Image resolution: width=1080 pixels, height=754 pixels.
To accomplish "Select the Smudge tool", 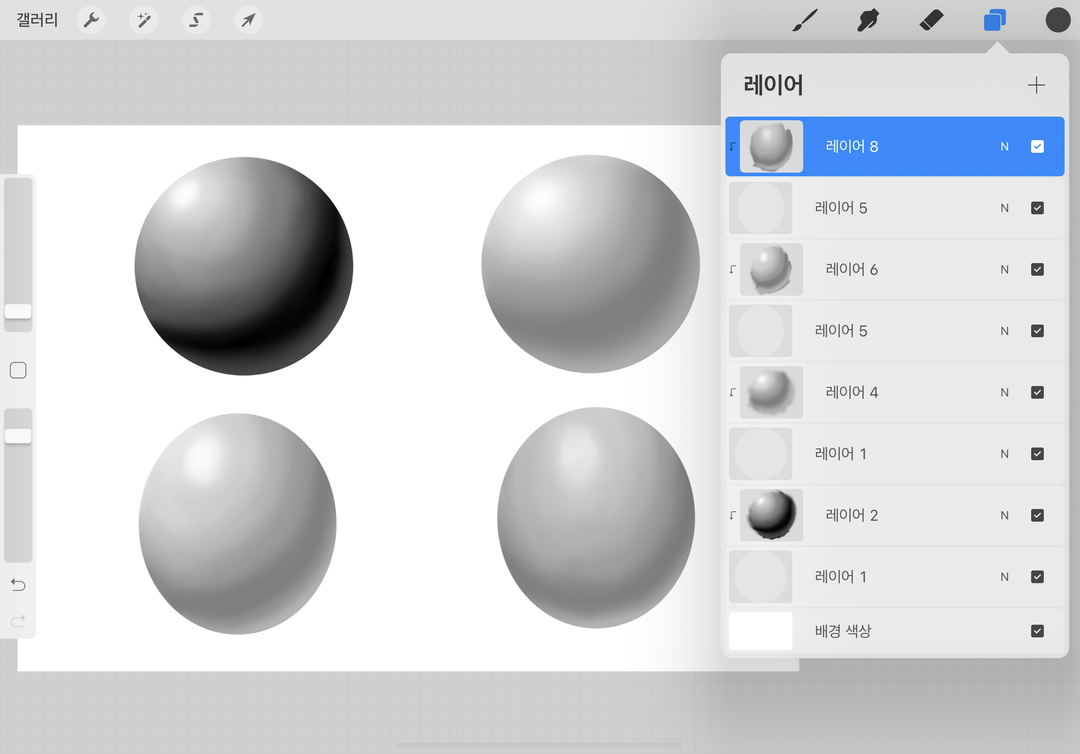I will (867, 20).
